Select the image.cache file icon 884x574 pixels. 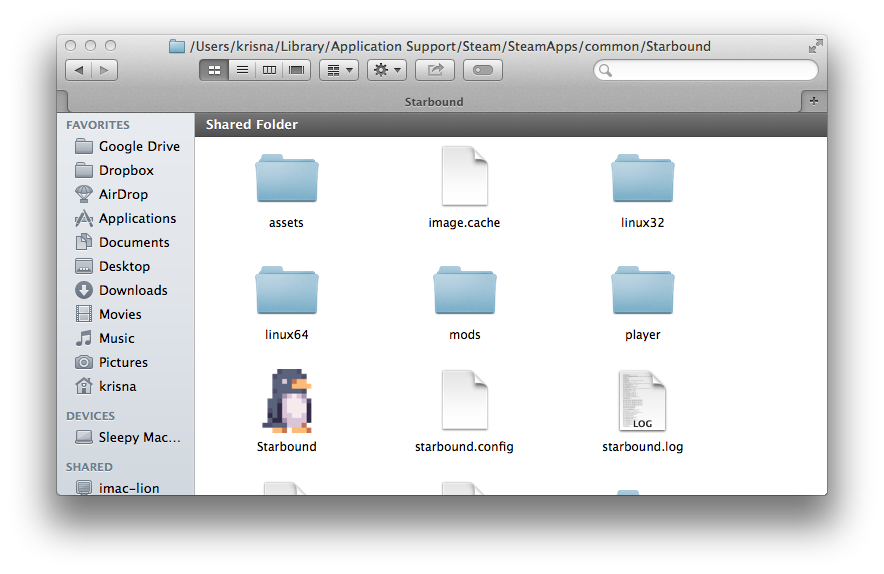(x=465, y=176)
